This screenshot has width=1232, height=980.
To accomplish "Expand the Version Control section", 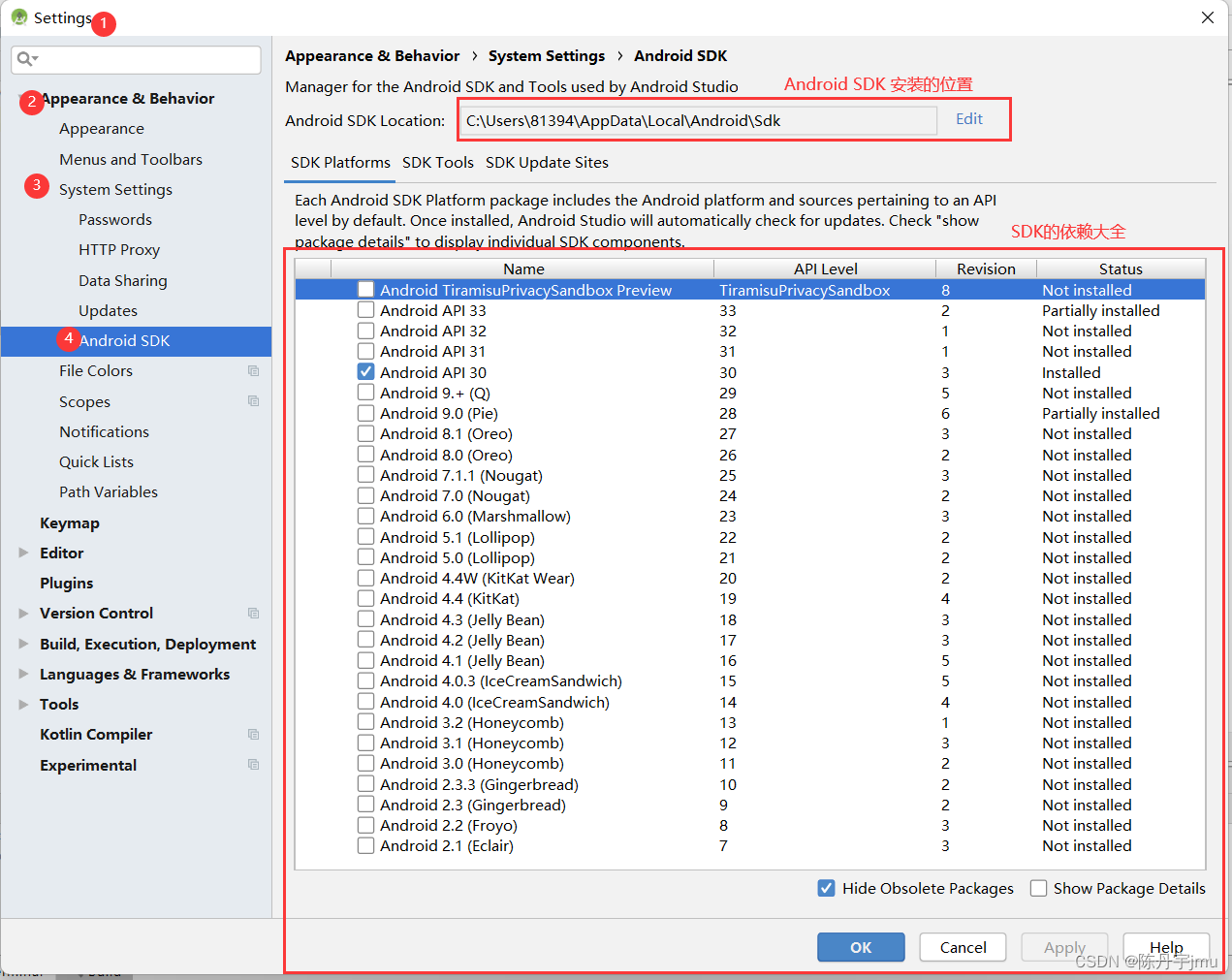I will 23,614.
